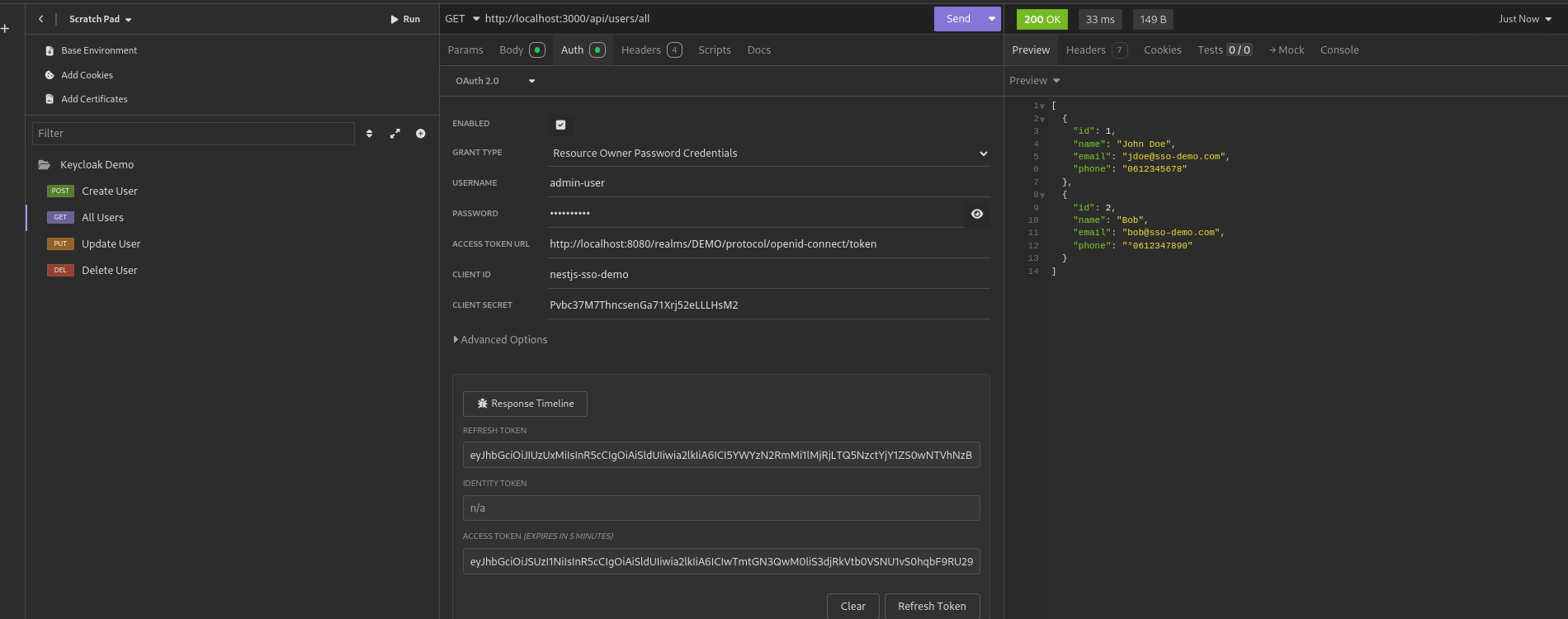Click the Access Token value field
This screenshot has height=619, width=1568.
721,561
